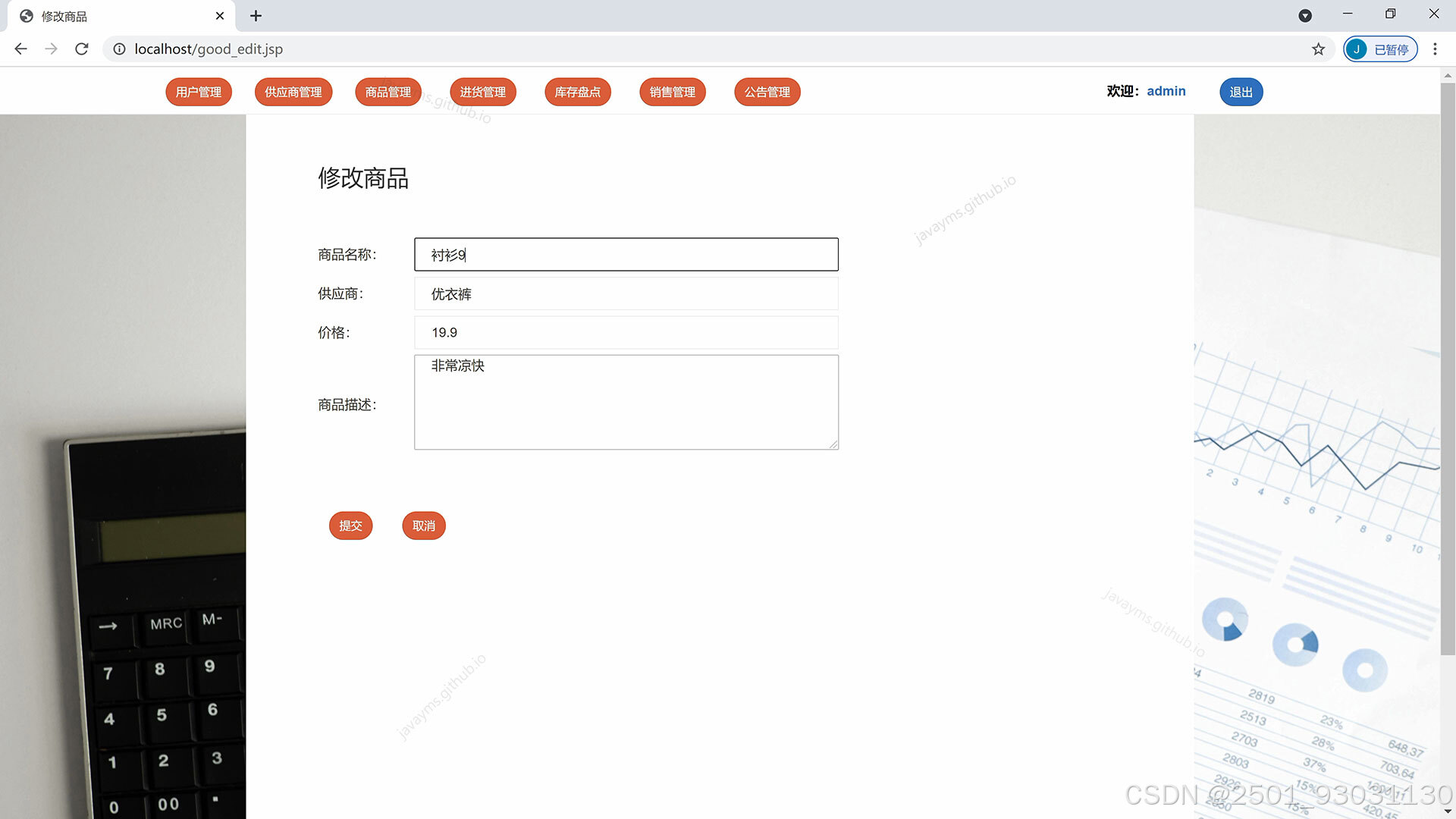
Task: Click the 供应商 field showing 优衣裤
Action: pyautogui.click(x=626, y=293)
